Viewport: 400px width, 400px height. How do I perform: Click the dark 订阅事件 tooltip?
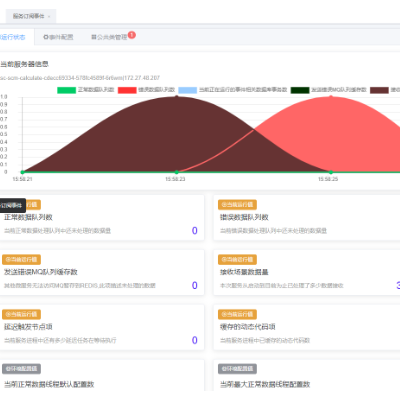[13, 205]
